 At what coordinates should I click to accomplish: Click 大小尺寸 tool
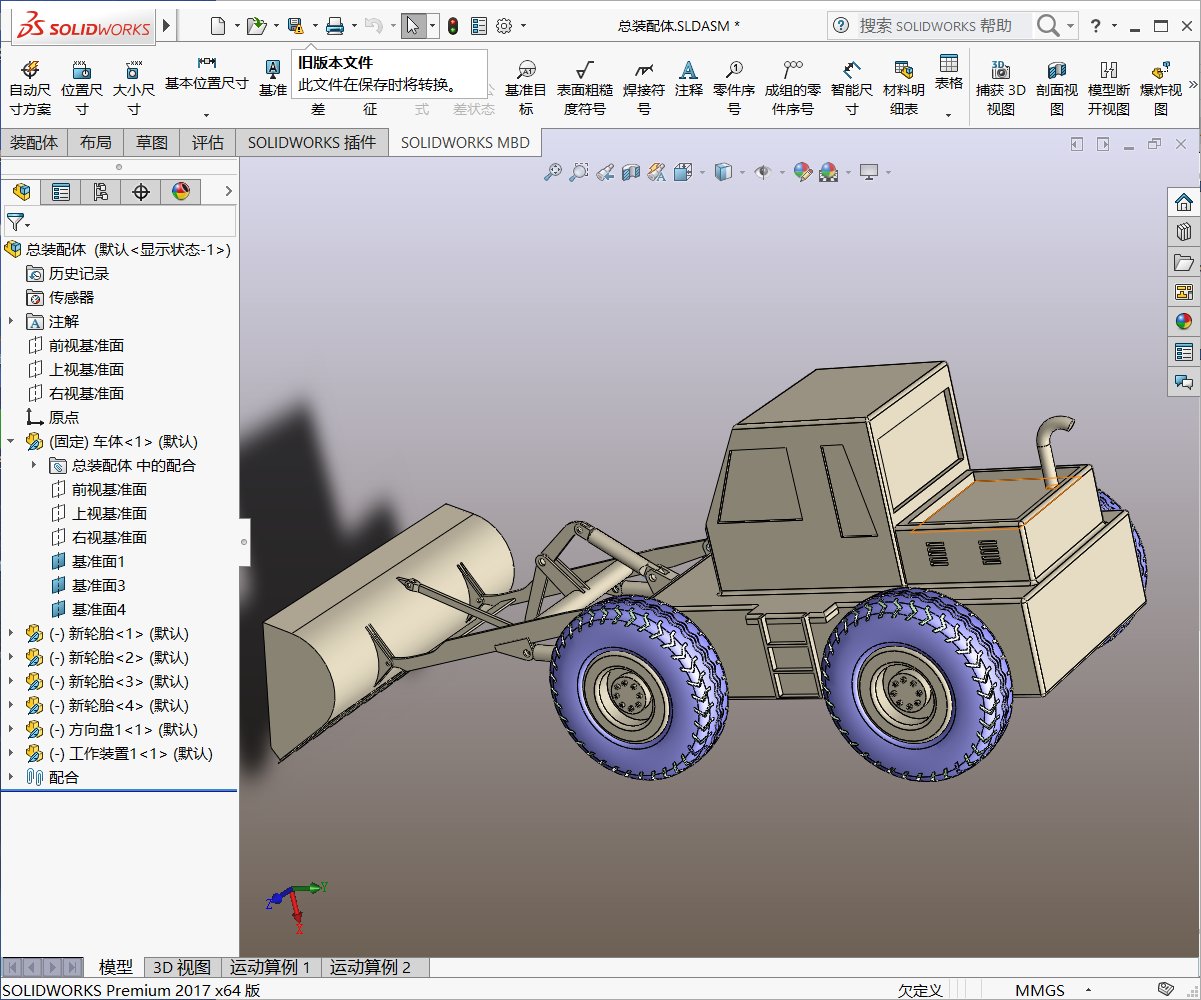point(133,87)
